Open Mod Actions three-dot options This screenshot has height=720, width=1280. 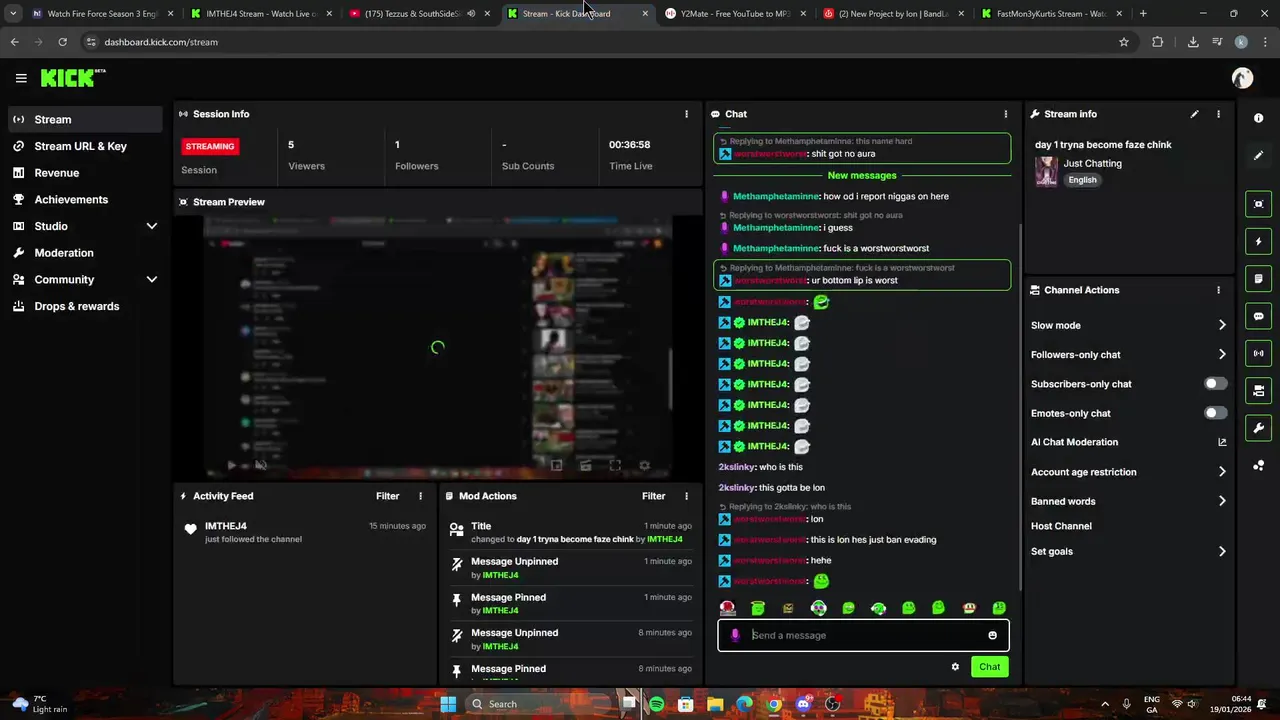[x=686, y=496]
